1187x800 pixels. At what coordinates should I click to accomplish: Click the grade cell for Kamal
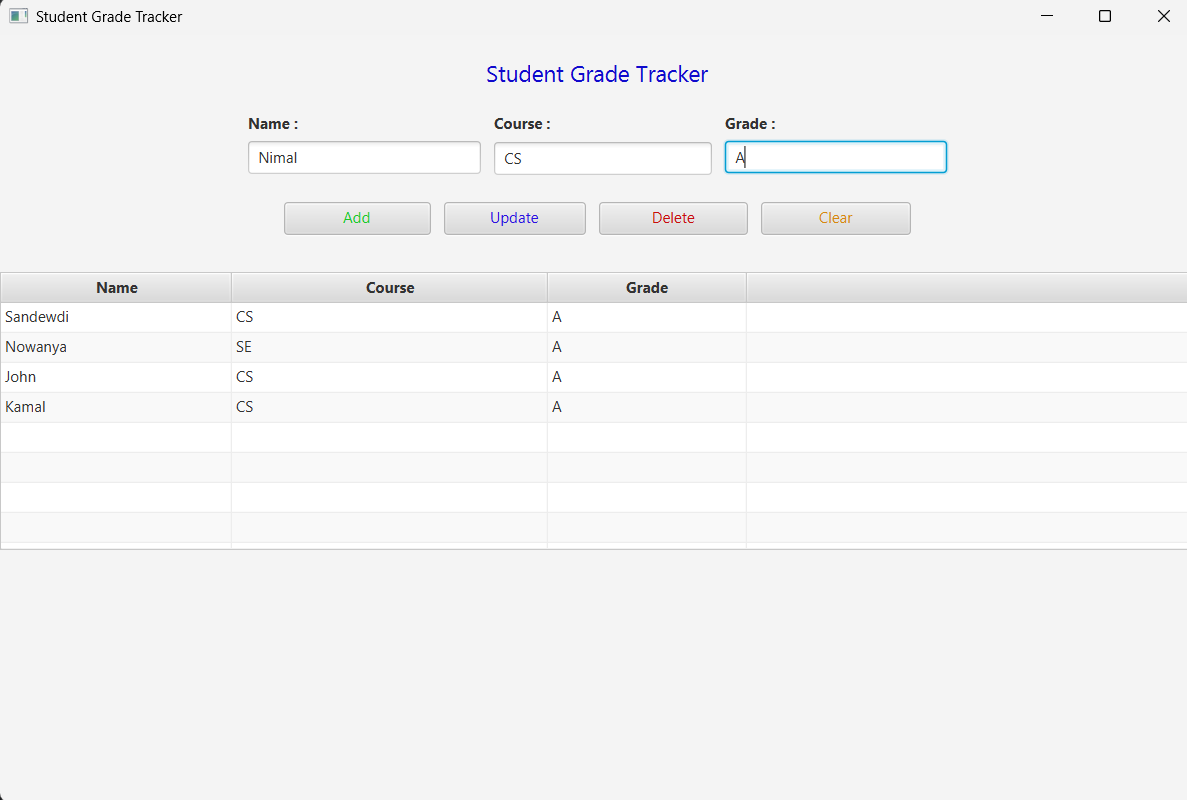point(646,407)
